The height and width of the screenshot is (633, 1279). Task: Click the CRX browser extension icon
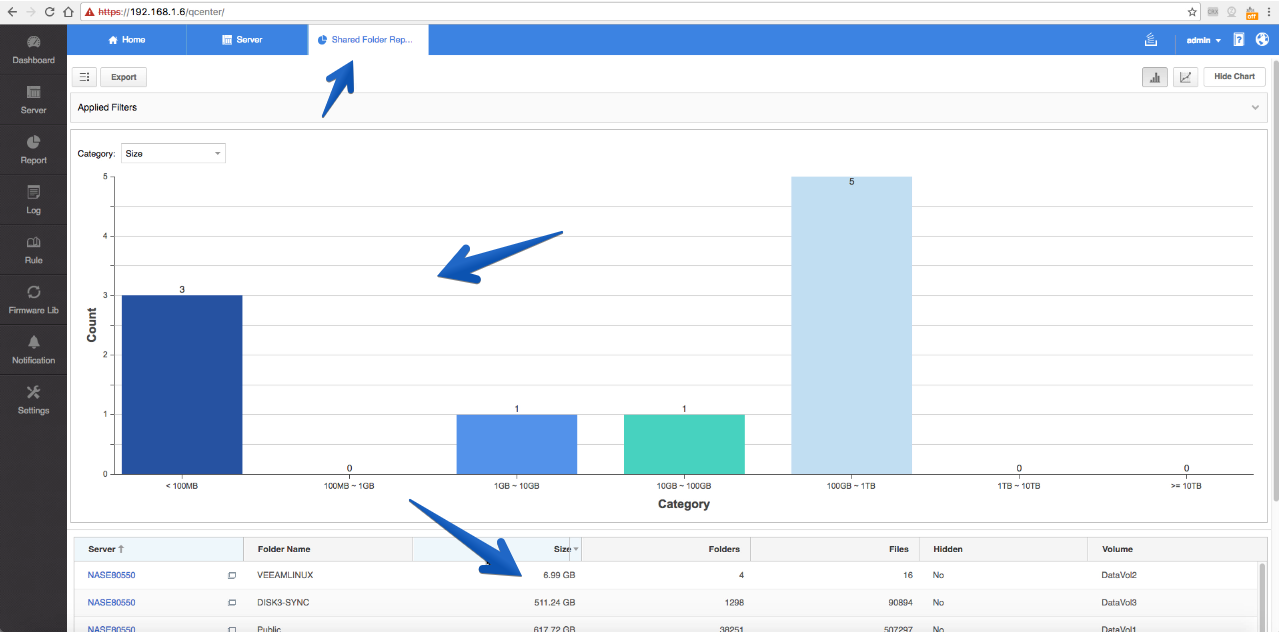coord(1213,12)
